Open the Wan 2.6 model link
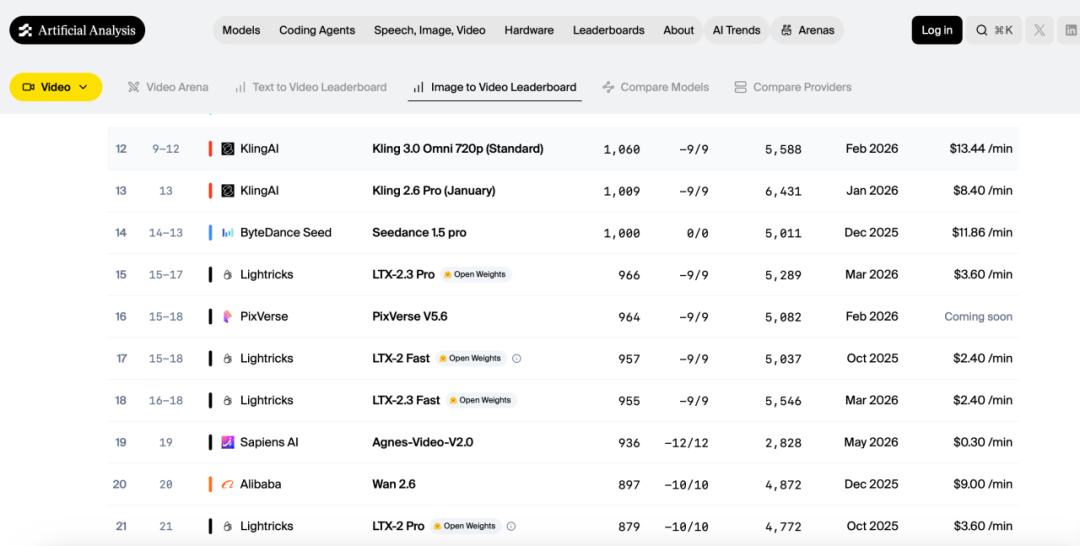 click(x=394, y=484)
